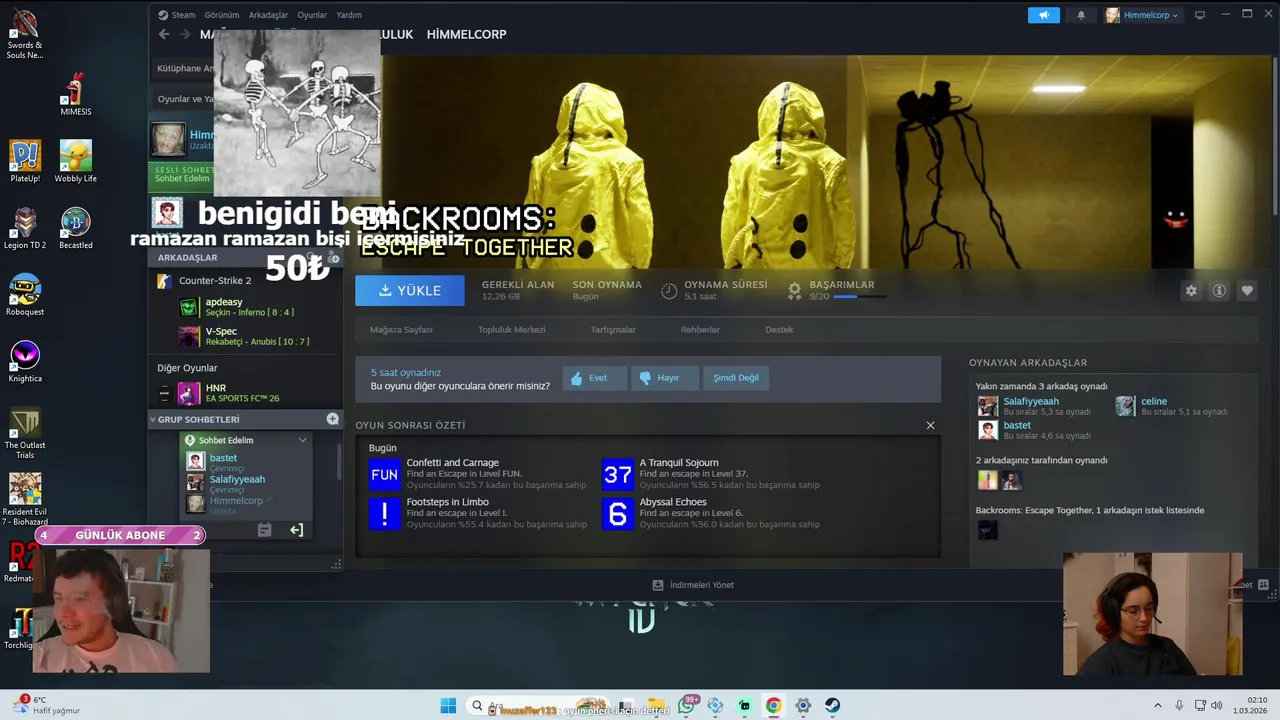Screen dimensions: 1280x720
Task: Open the Yardım menu
Action: [349, 15]
